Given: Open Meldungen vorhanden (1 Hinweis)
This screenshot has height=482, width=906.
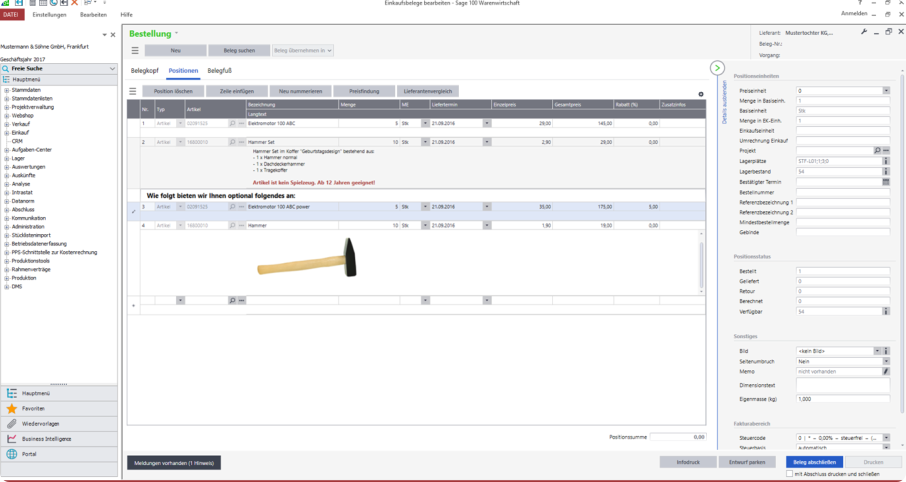Looking at the screenshot, I should coord(174,462).
